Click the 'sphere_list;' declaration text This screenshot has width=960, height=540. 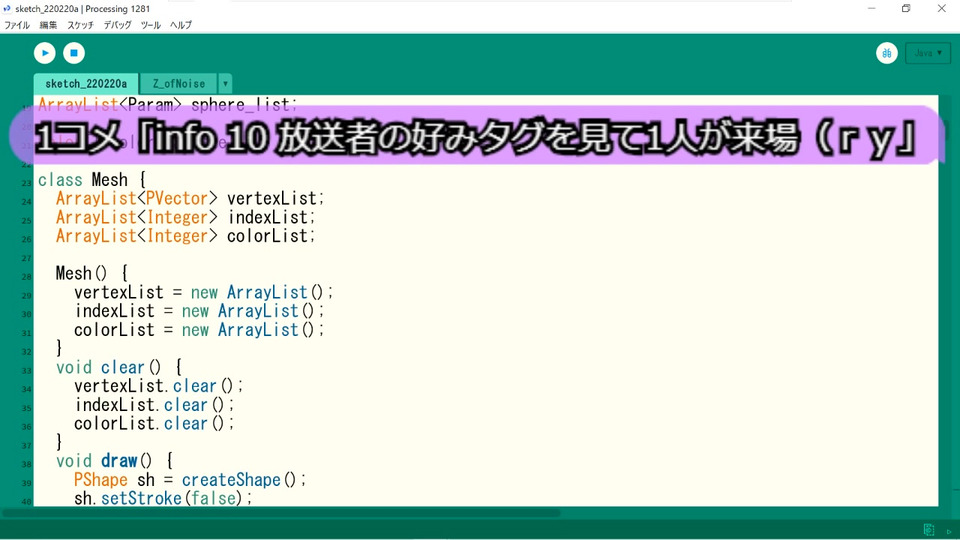[244, 105]
